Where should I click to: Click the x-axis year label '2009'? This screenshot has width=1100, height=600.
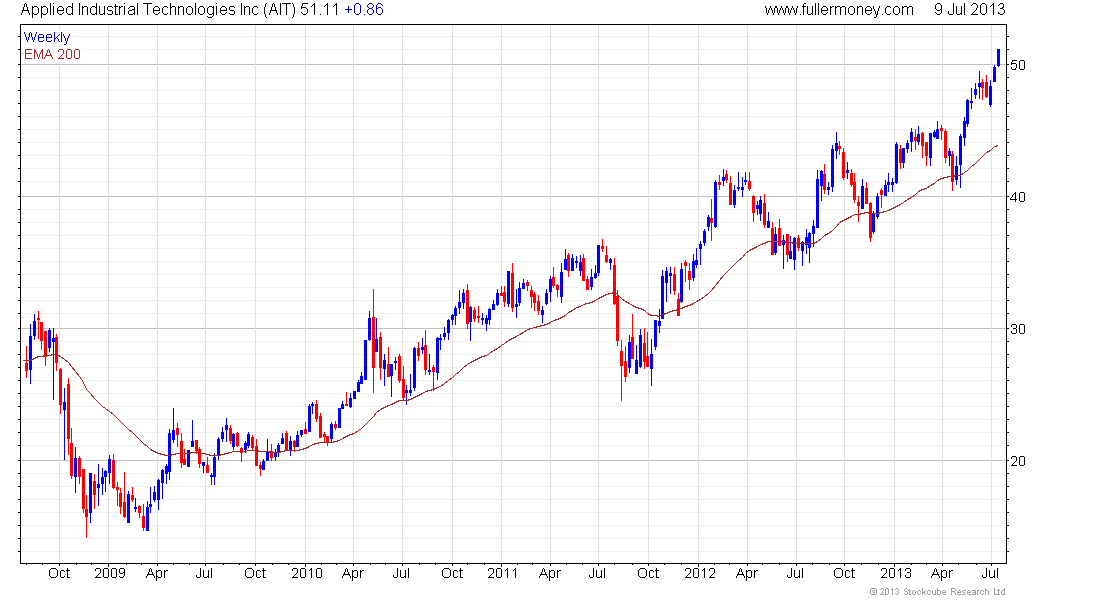[x=109, y=573]
